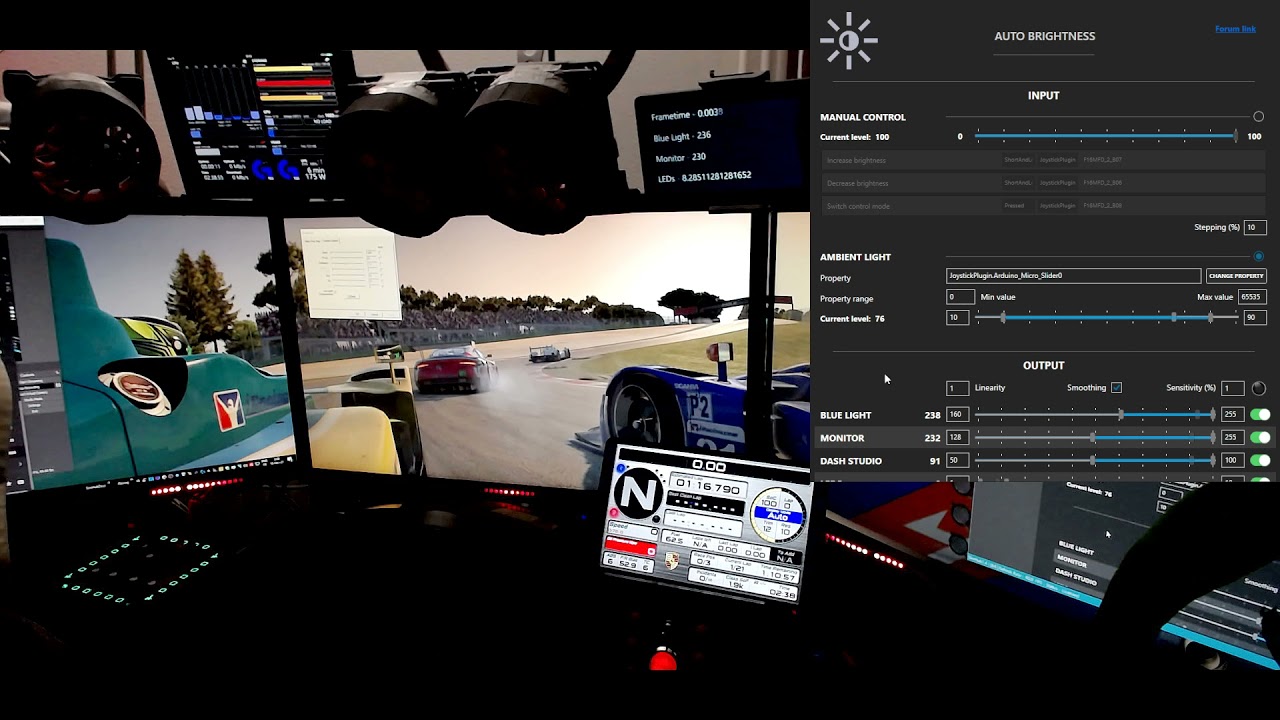Click the Monitor maximum field 255
The width and height of the screenshot is (1280, 720).
[1232, 438]
